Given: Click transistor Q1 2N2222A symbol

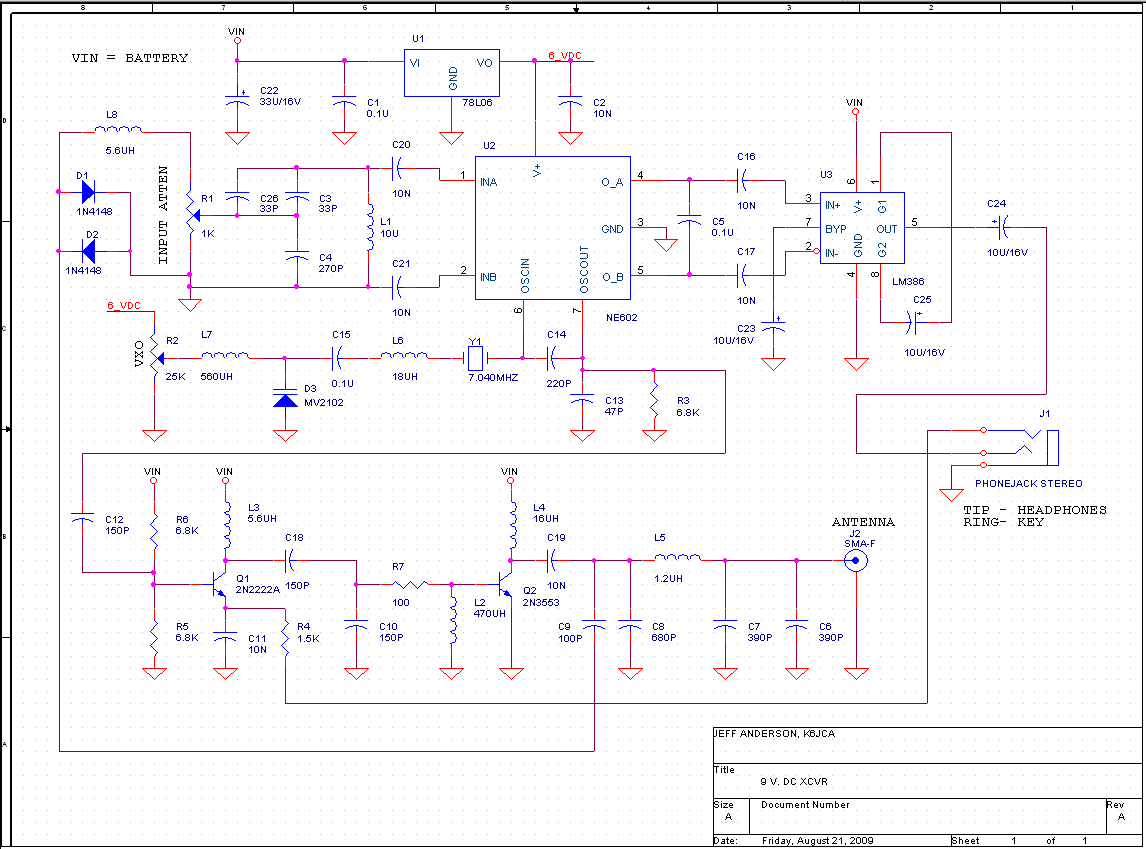Looking at the screenshot, I should click(219, 585).
